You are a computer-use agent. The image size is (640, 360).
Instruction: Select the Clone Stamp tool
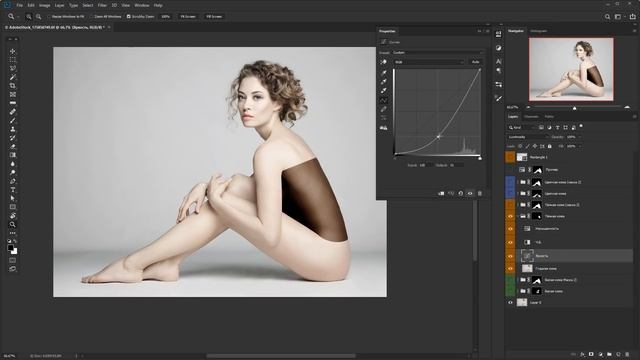(13, 129)
